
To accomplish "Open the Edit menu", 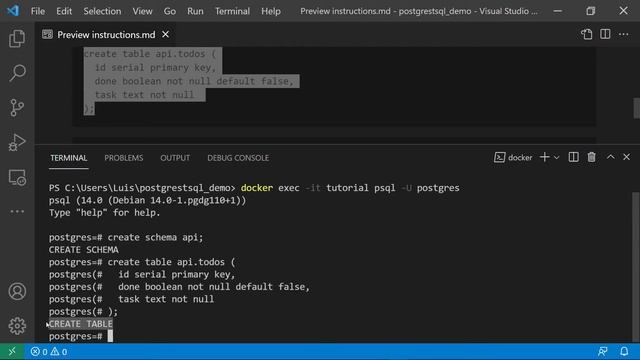I will pos(64,11).
